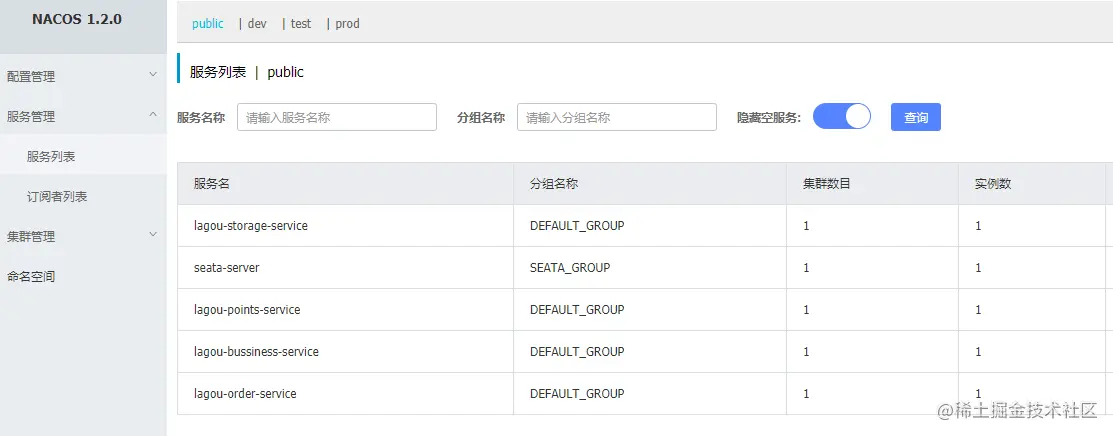Screen dimensions: 1113x436
Task: Click DEFAULT_GROUP in lagou-storage-service row
Action: pyautogui.click(x=577, y=226)
